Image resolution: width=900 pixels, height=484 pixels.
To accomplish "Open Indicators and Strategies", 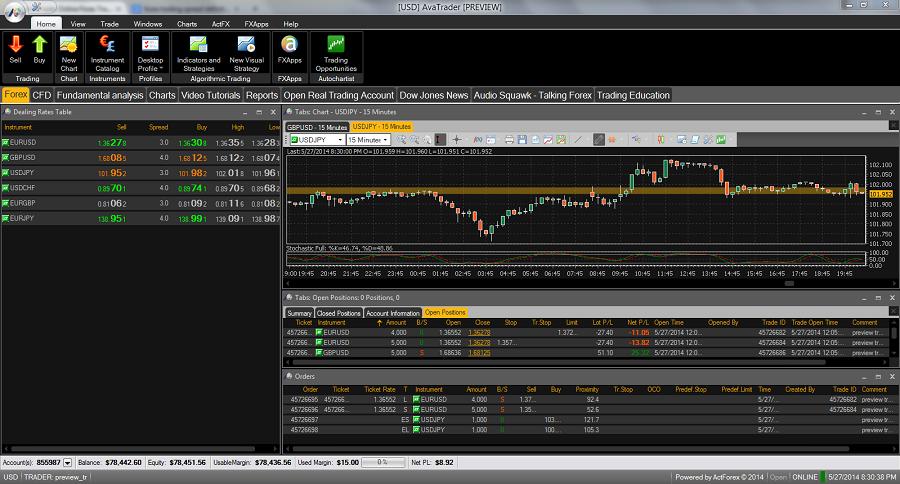I will (x=199, y=53).
